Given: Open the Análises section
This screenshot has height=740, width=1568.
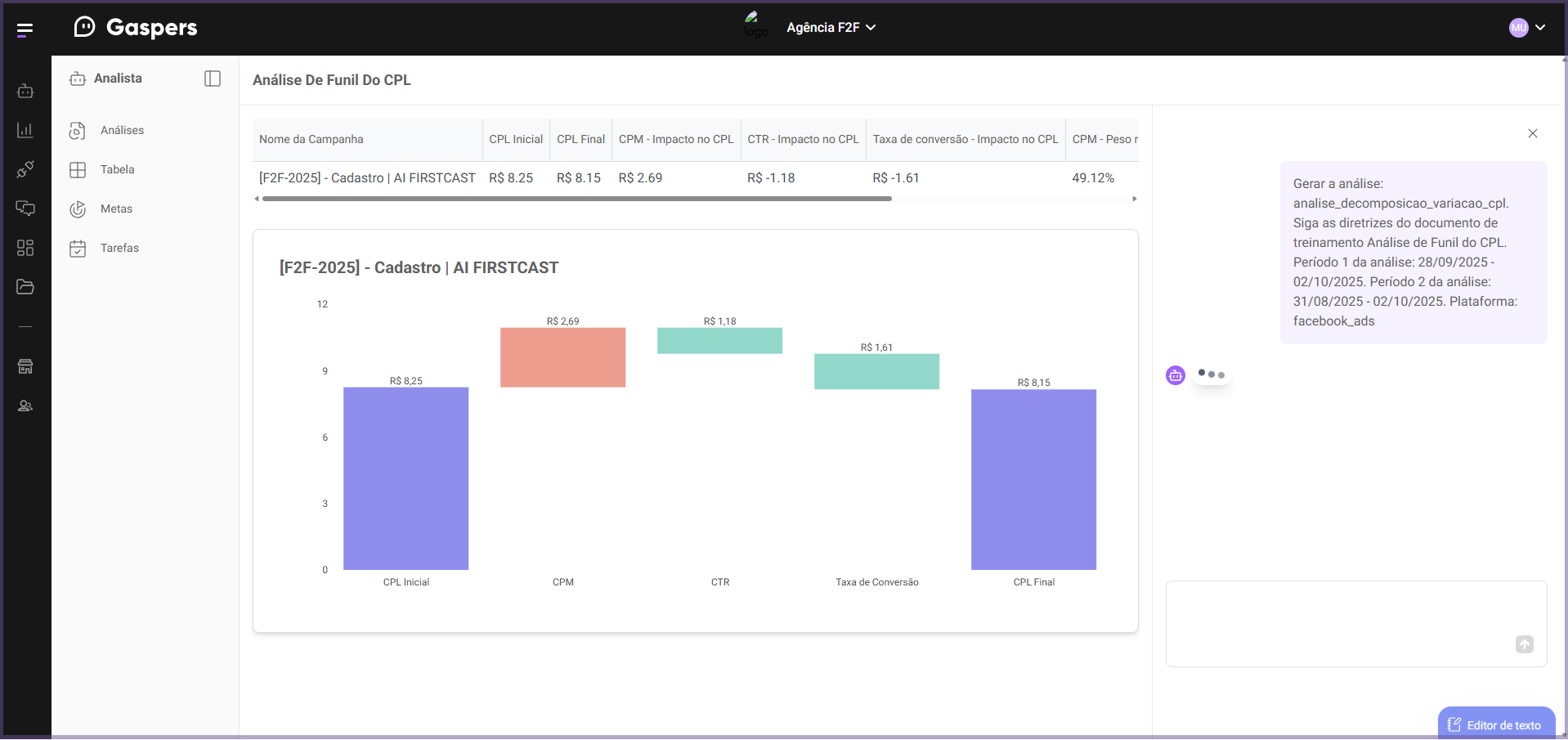Looking at the screenshot, I should [122, 130].
